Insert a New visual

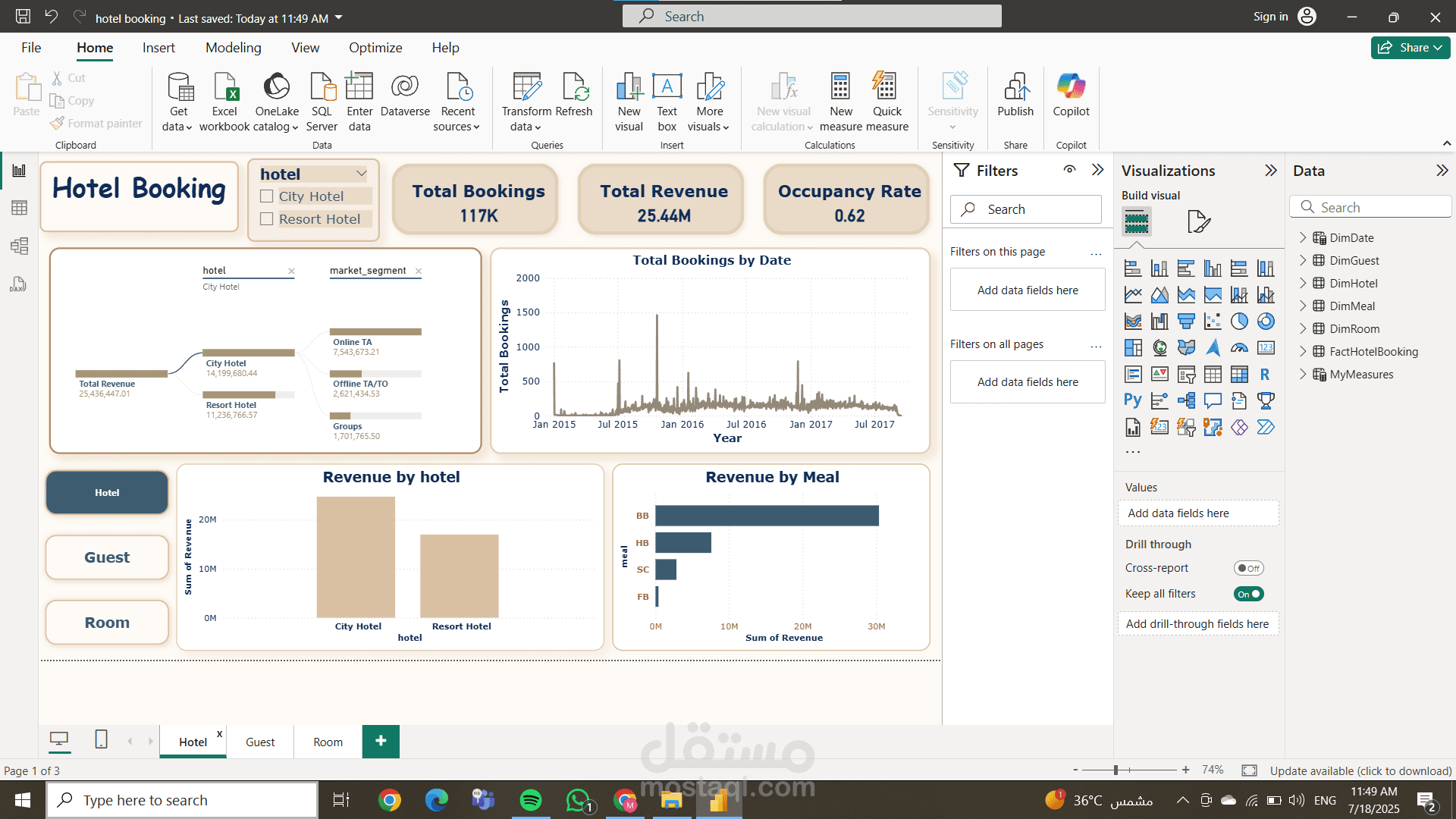629,102
